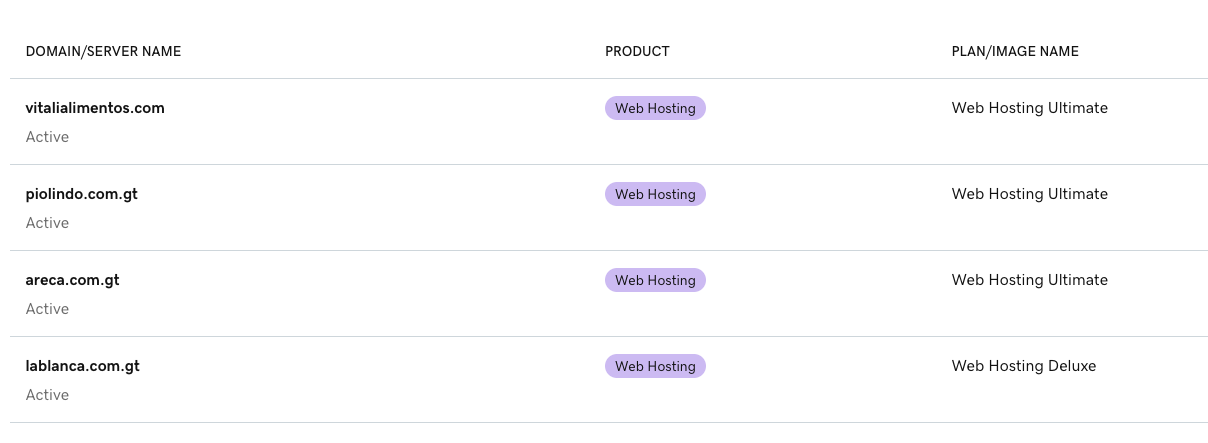Click Active status under lablanca.com.gt
The image size is (1208, 443).
tap(47, 395)
